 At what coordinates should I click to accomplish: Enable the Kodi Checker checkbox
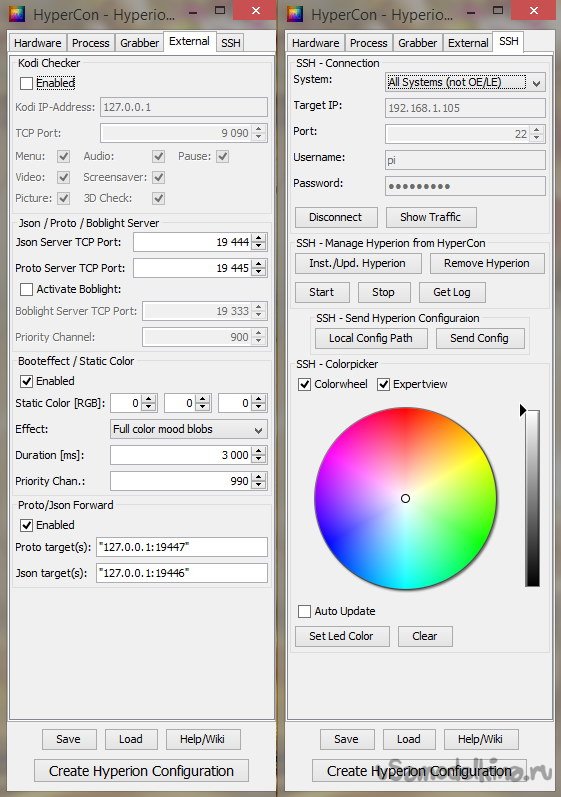pos(26,83)
